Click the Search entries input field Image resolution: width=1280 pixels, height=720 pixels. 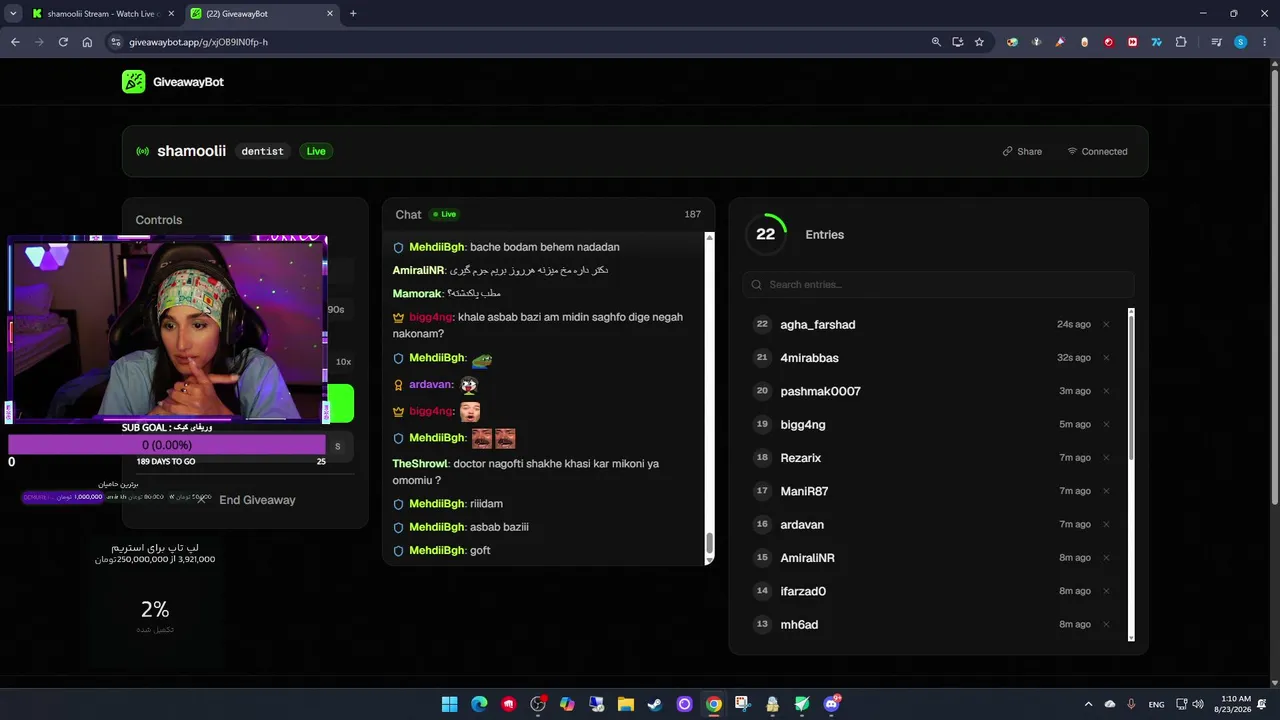tap(938, 285)
